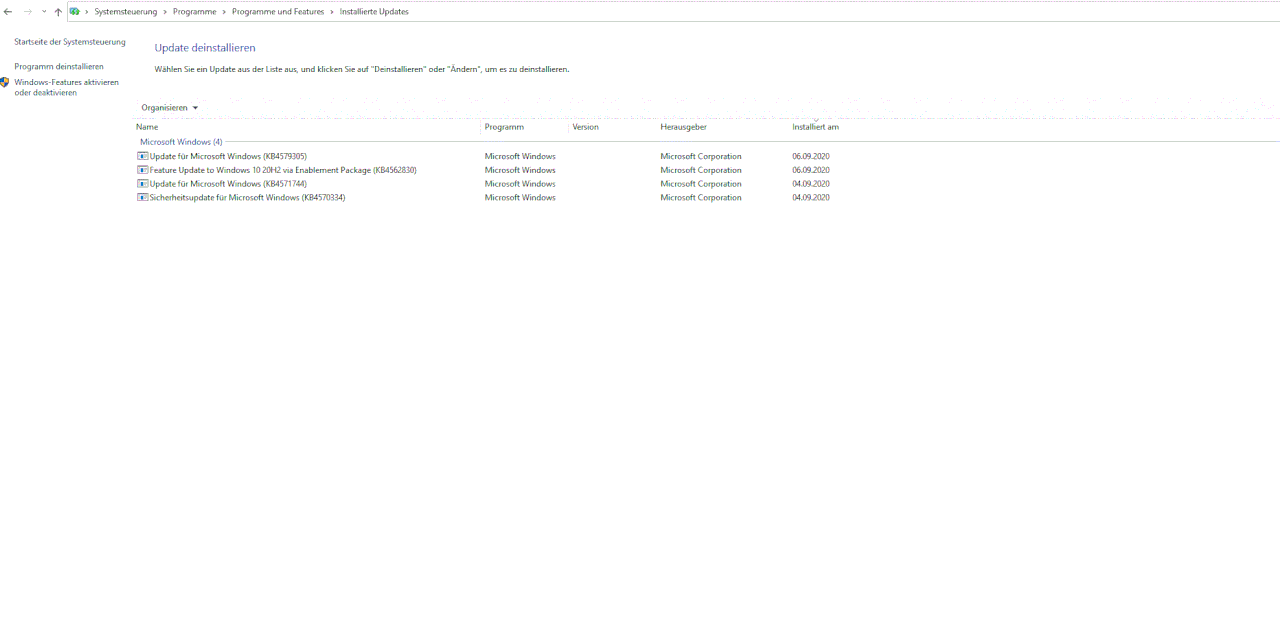This screenshot has width=1280, height=619.
Task: Click Microsoft Corporation in the KB4562830 row
Action: (x=701, y=170)
